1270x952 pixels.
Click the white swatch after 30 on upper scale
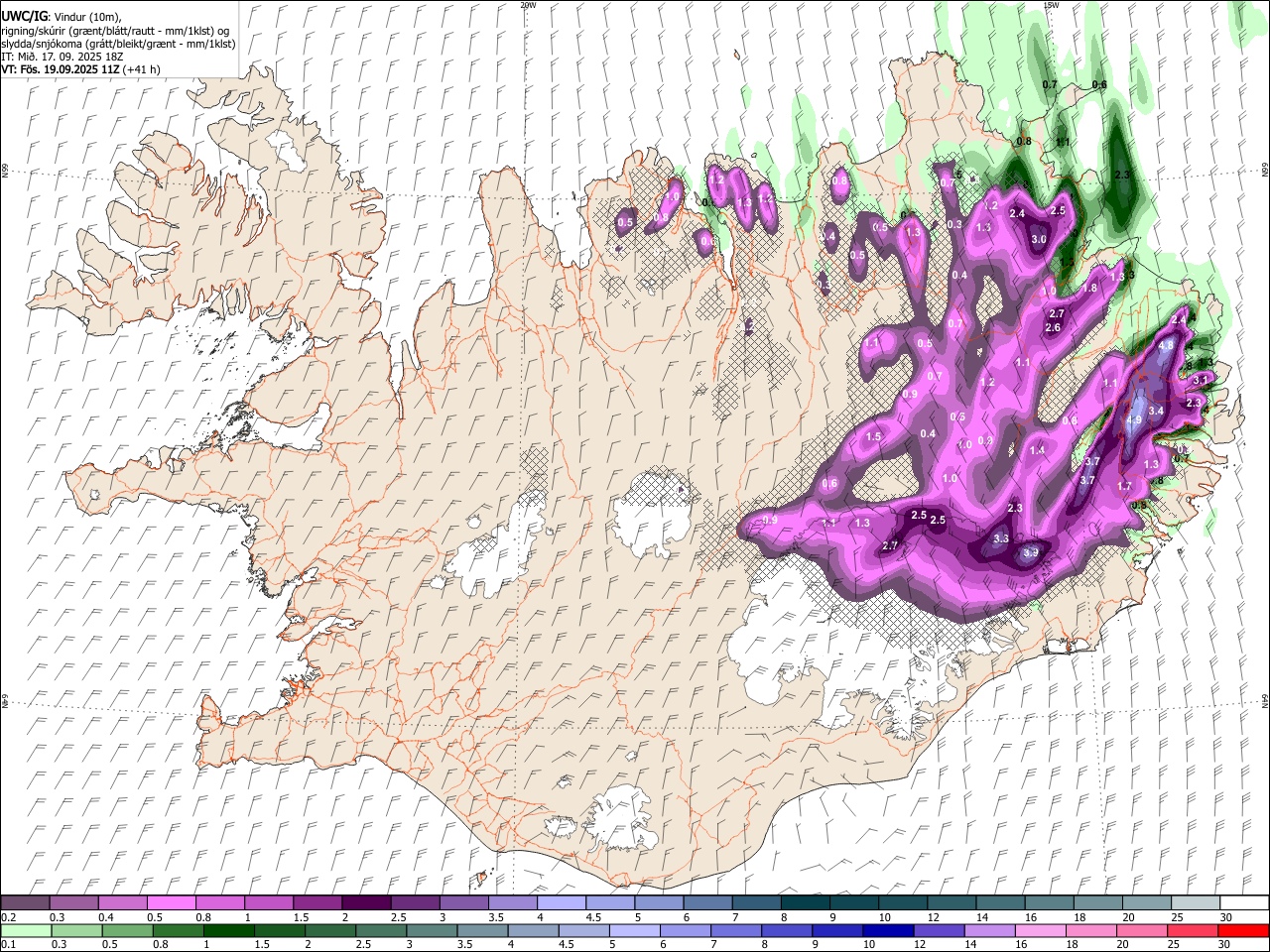pyautogui.click(x=1243, y=902)
